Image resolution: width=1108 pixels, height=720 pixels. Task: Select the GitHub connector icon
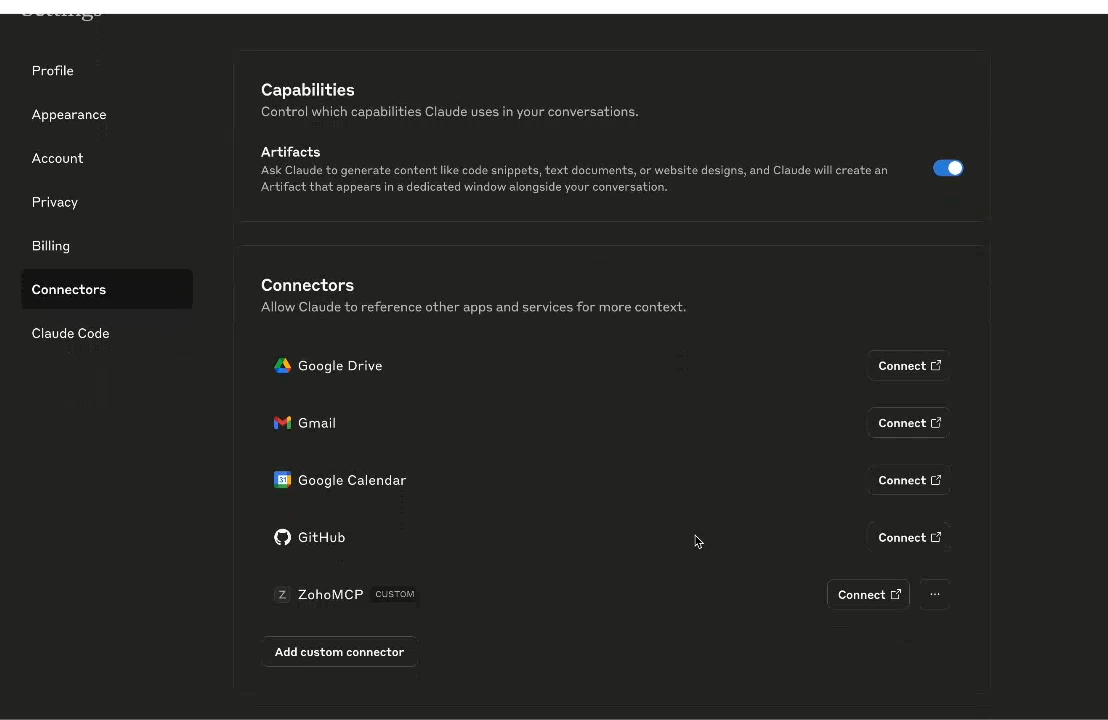[282, 537]
